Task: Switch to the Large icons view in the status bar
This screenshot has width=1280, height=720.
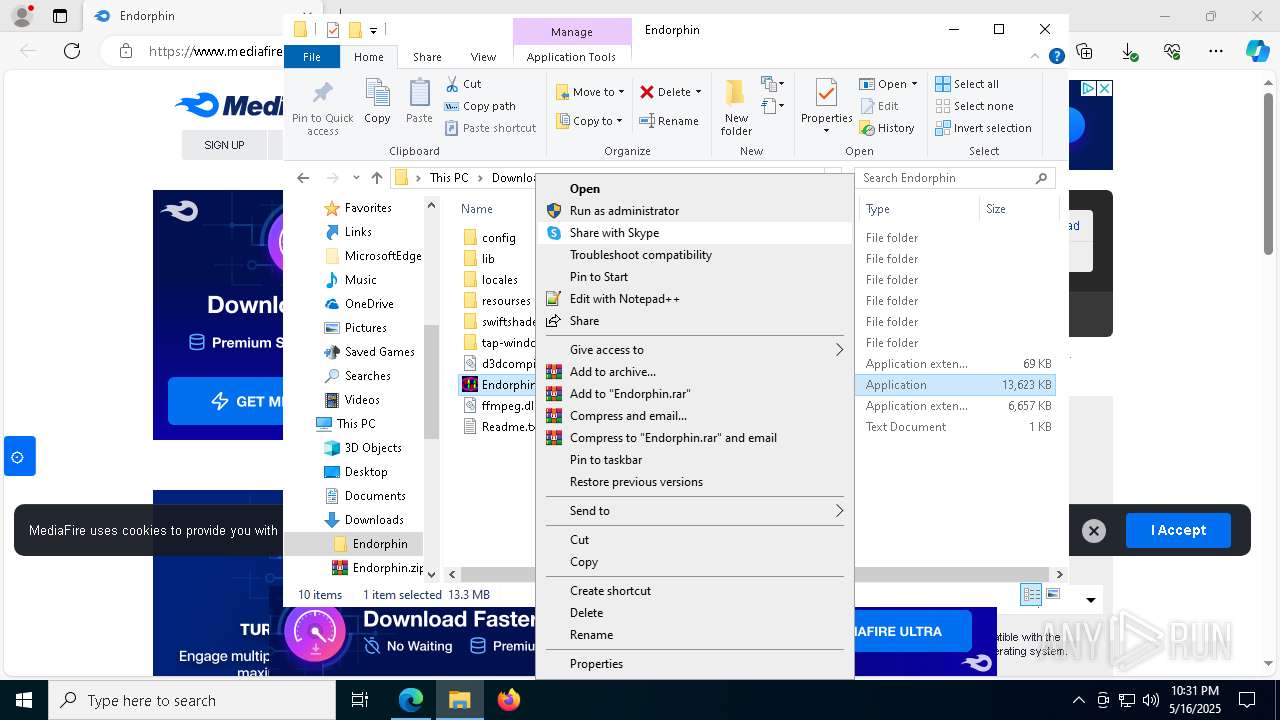Action: 1052,594
